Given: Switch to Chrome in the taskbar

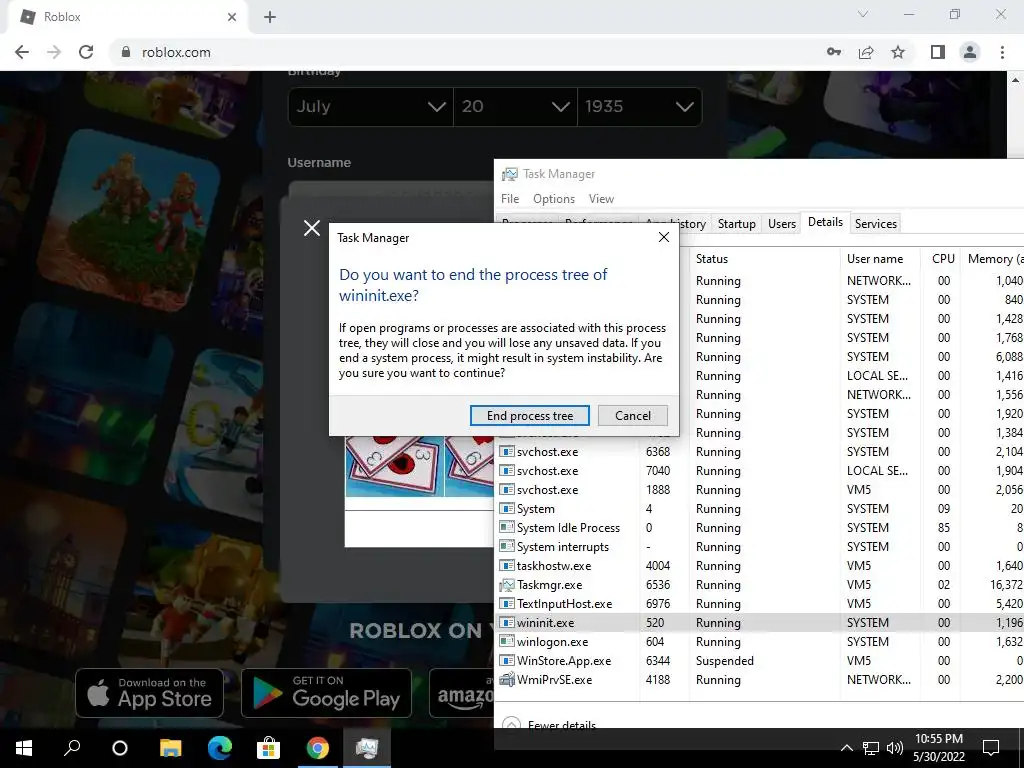Looking at the screenshot, I should (x=318, y=748).
